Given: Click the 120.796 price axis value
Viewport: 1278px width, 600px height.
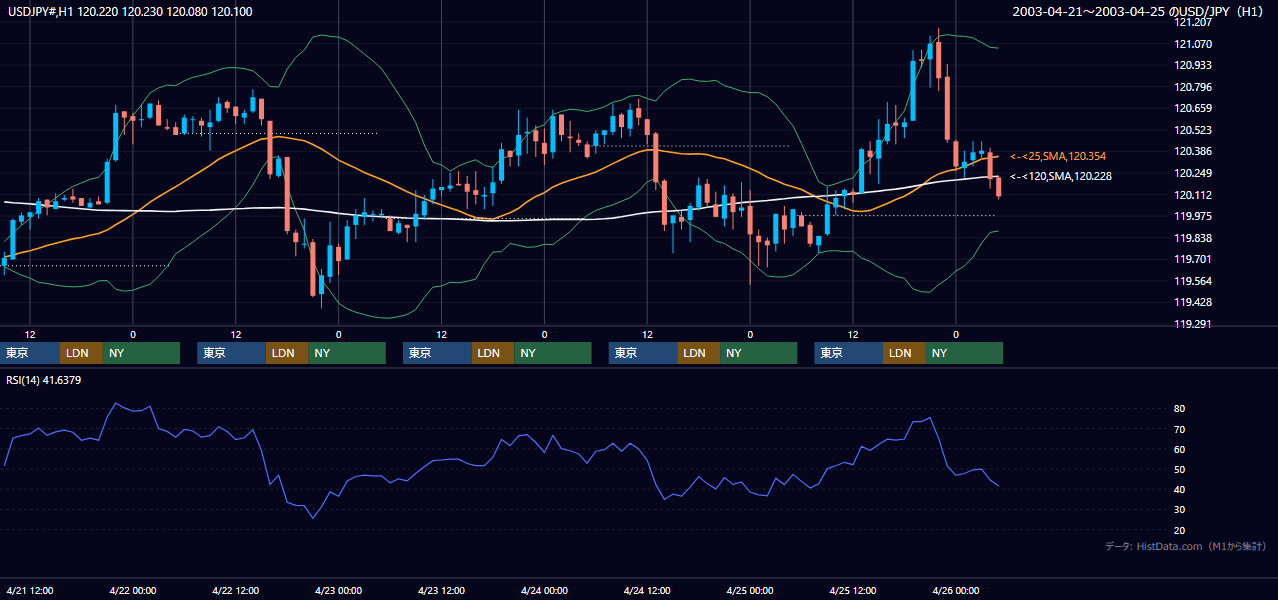Looking at the screenshot, I should click(1193, 87).
